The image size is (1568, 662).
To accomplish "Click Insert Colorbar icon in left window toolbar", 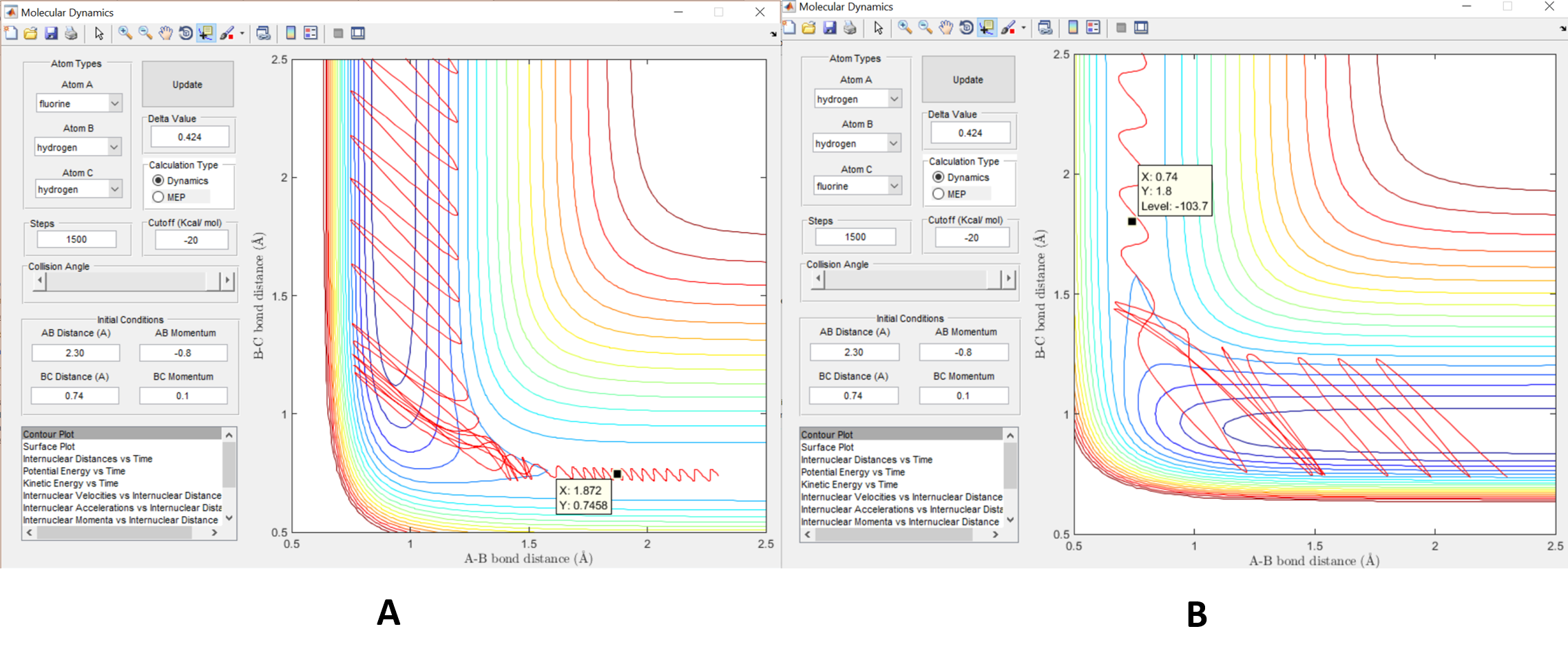I will pyautogui.click(x=291, y=33).
